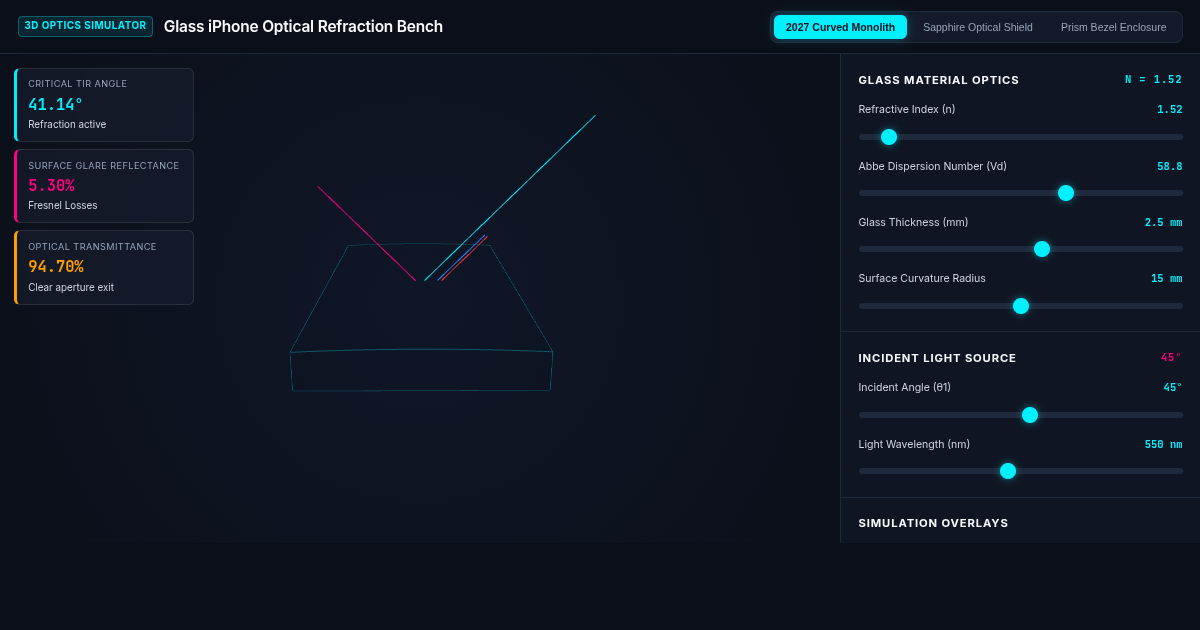
Task: Click the cyan incident light ray
Action: tap(510, 198)
